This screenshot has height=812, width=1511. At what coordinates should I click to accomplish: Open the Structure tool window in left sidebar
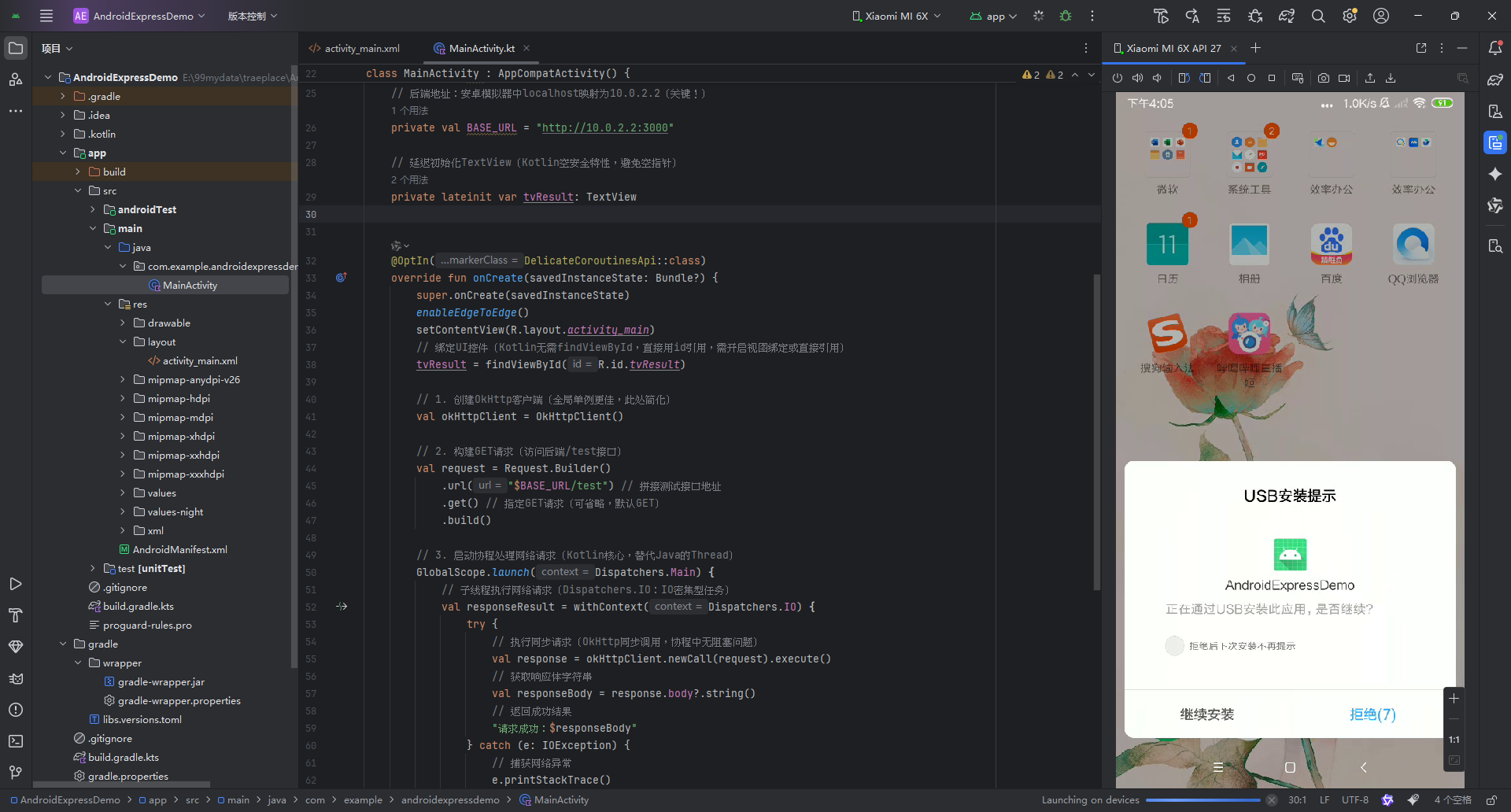pyautogui.click(x=16, y=79)
